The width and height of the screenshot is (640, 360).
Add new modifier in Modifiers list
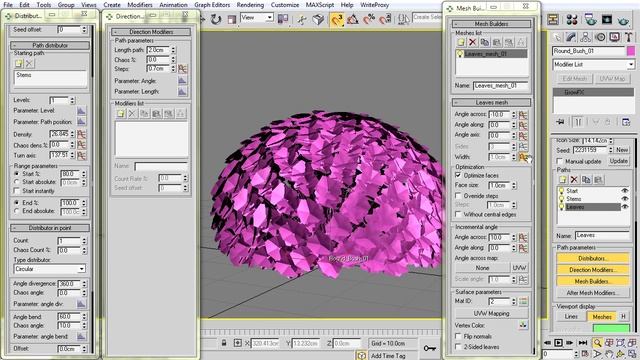[120, 113]
